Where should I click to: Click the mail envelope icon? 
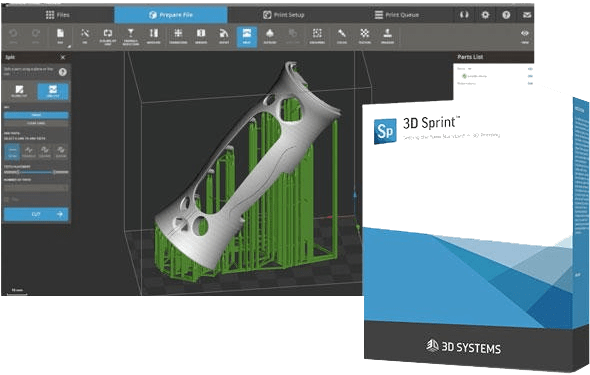[527, 15]
